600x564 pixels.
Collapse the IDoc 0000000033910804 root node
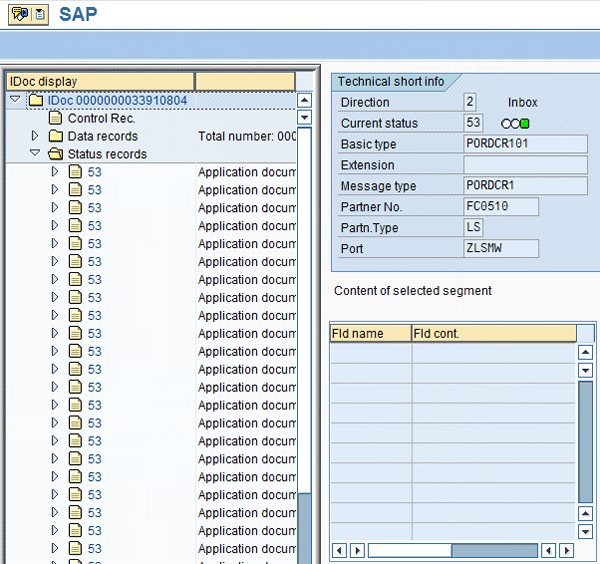coord(15,101)
